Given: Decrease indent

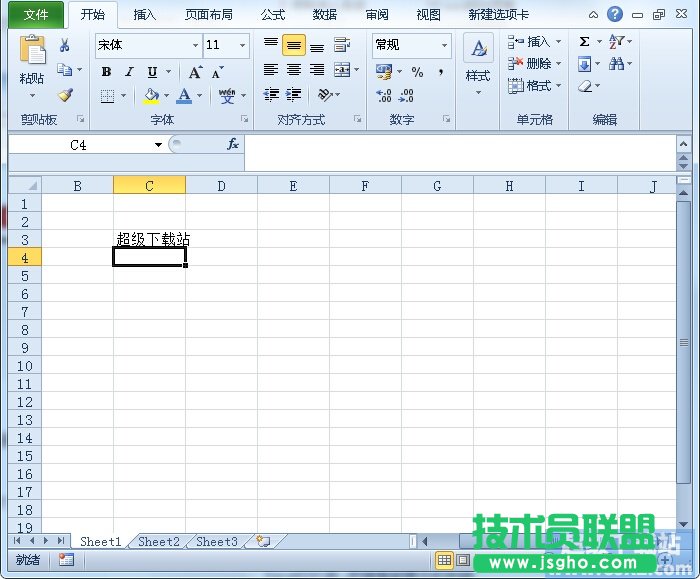Looking at the screenshot, I should (x=271, y=95).
